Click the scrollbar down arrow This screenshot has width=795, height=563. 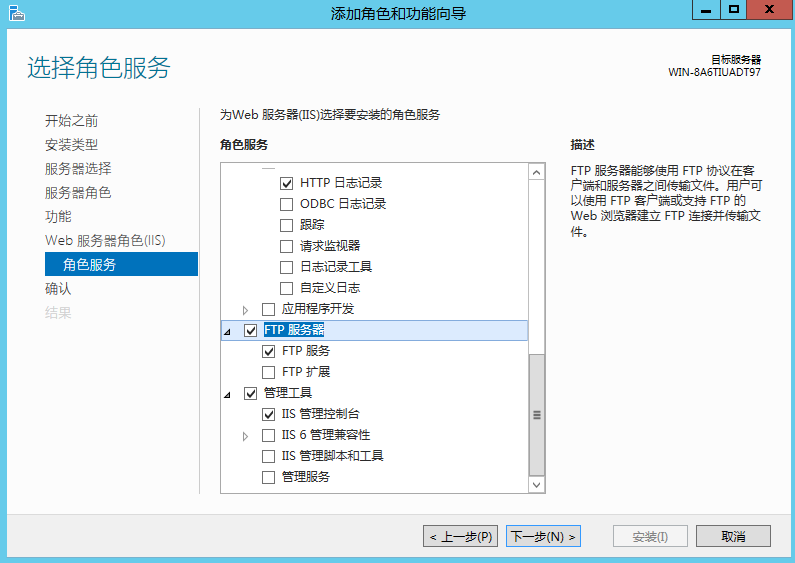537,484
